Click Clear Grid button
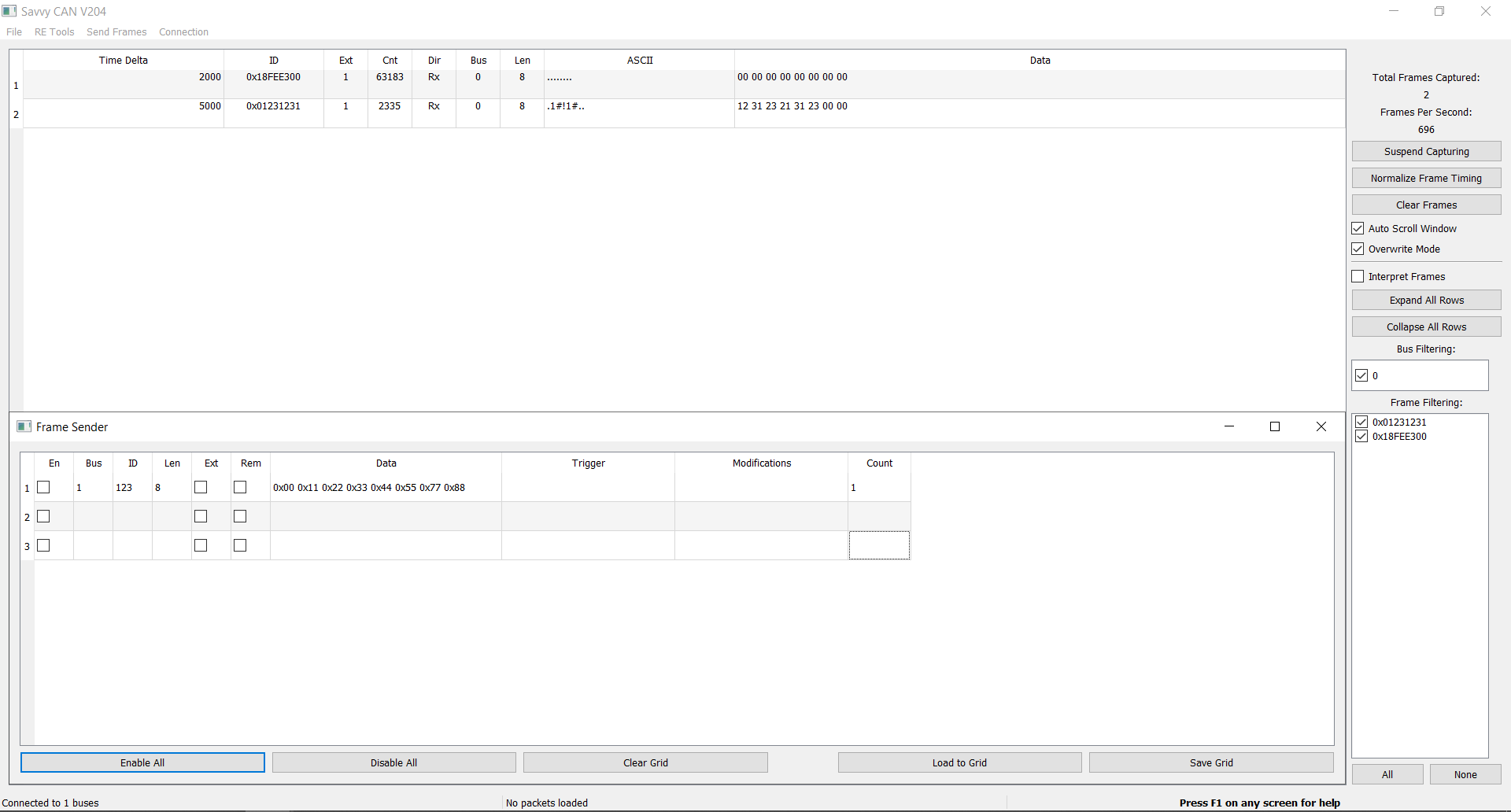Viewport: 1511px width, 812px height. [x=645, y=762]
